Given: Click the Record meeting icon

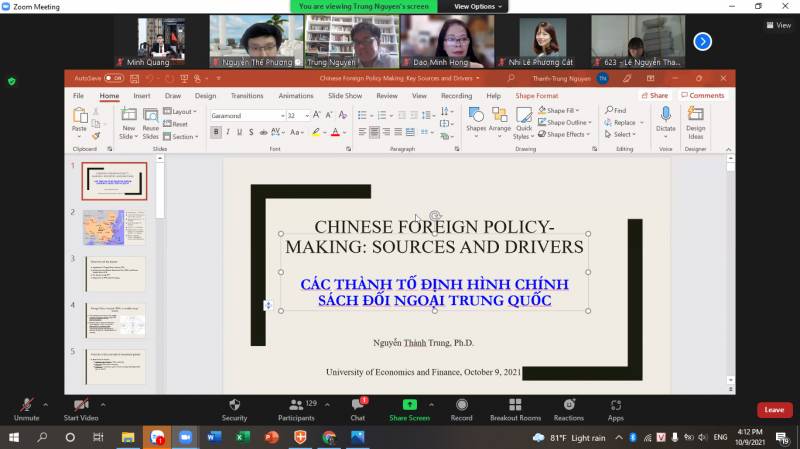Looking at the screenshot, I should [x=461, y=405].
